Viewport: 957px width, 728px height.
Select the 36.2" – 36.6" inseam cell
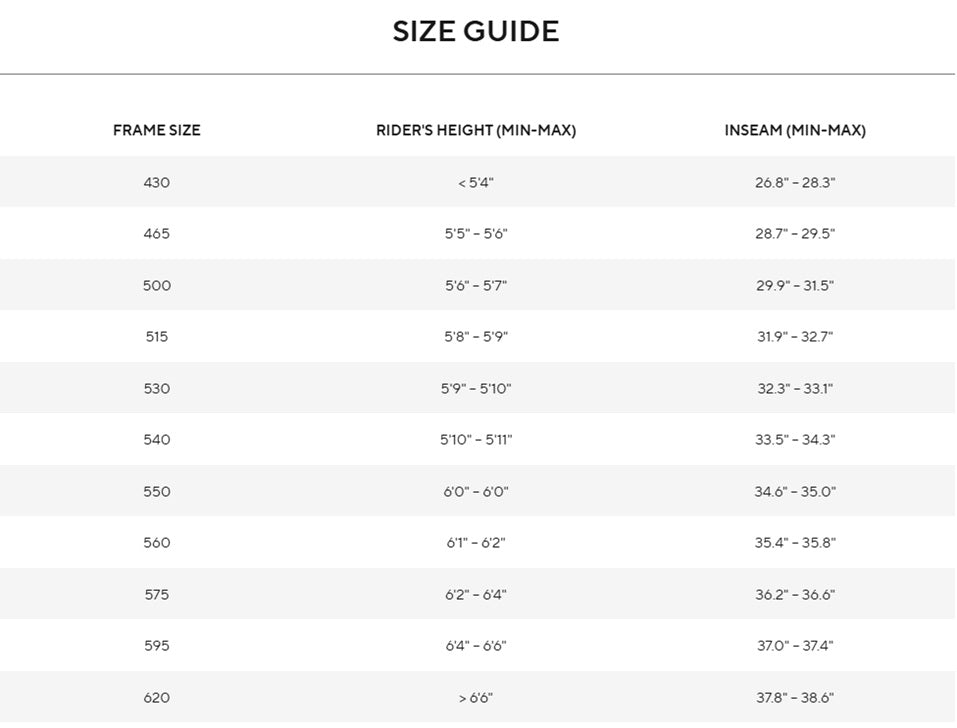pos(795,595)
